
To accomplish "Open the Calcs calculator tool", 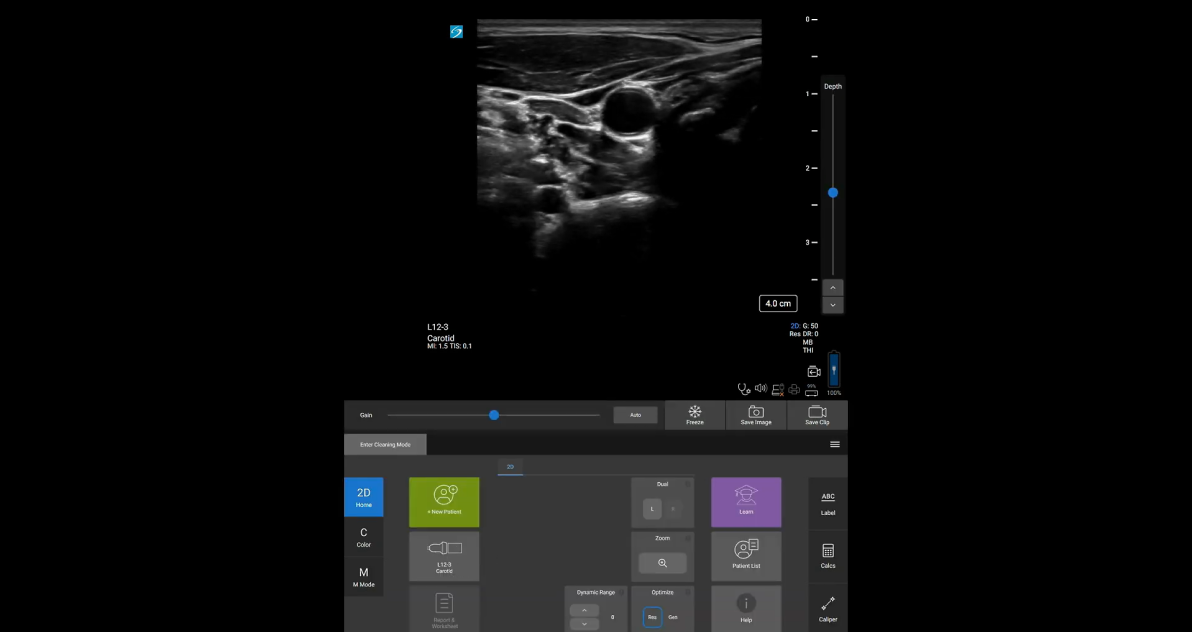I will click(828, 556).
